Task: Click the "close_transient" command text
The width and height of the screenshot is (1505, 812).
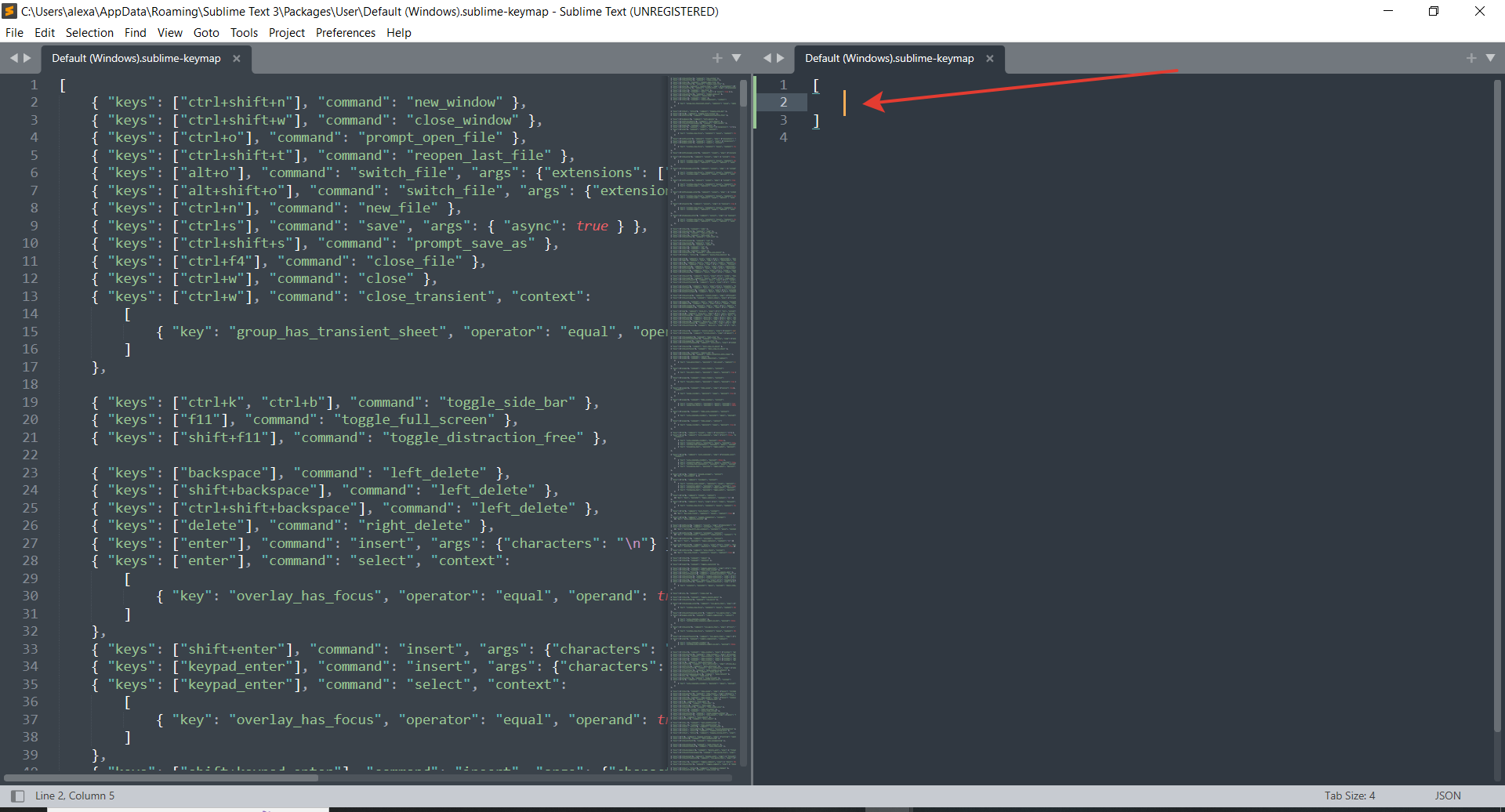Action: [426, 296]
